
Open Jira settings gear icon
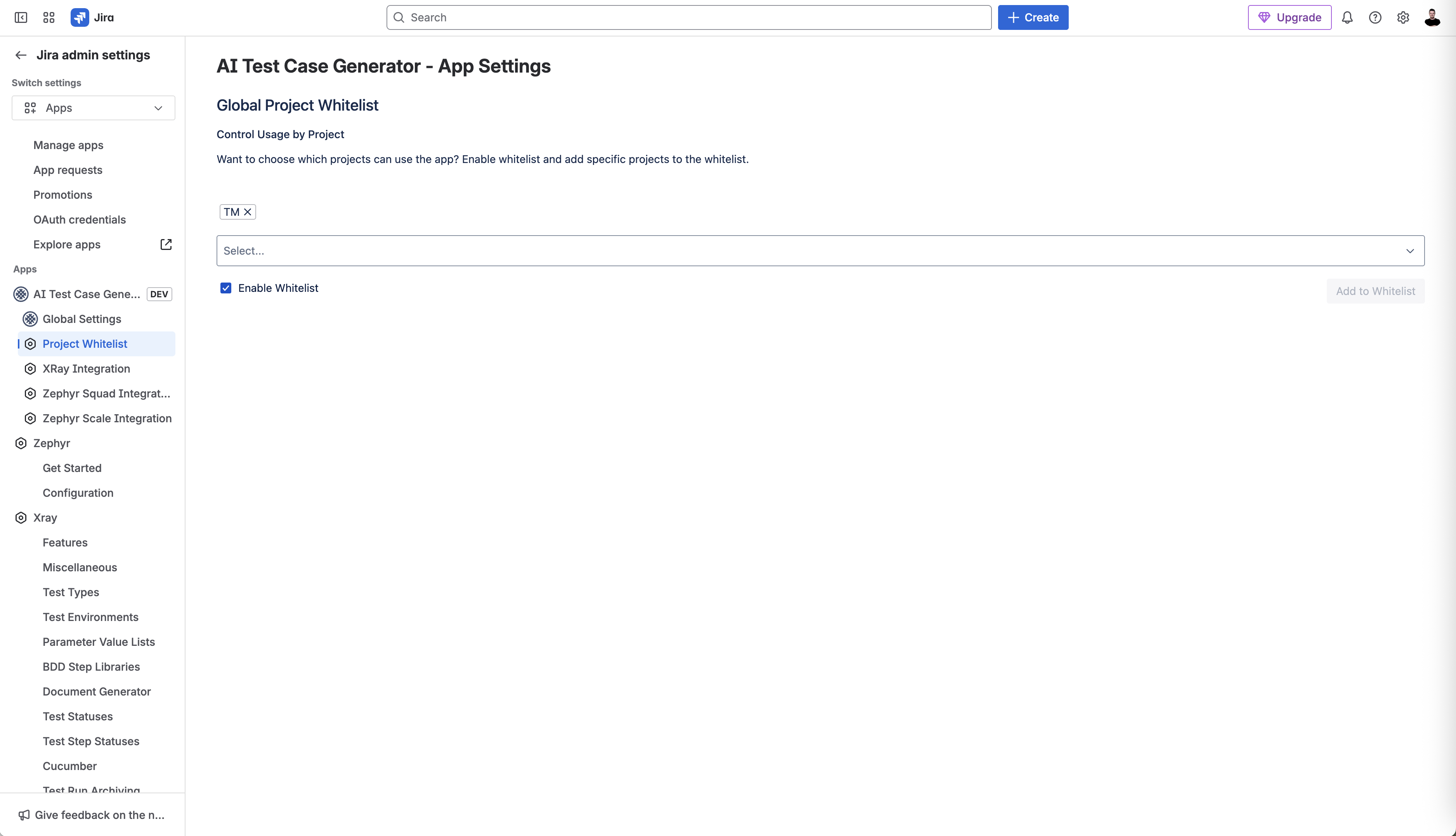point(1403,17)
